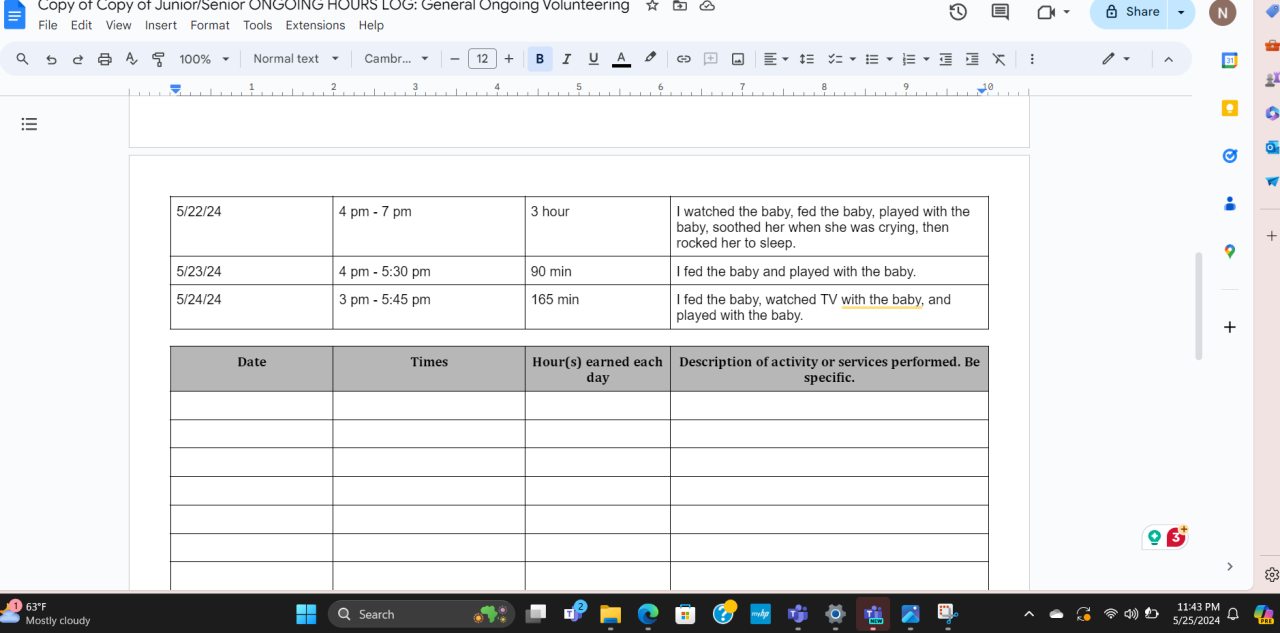Run spelling and grammar check
The width and height of the screenshot is (1280, 633).
131,59
